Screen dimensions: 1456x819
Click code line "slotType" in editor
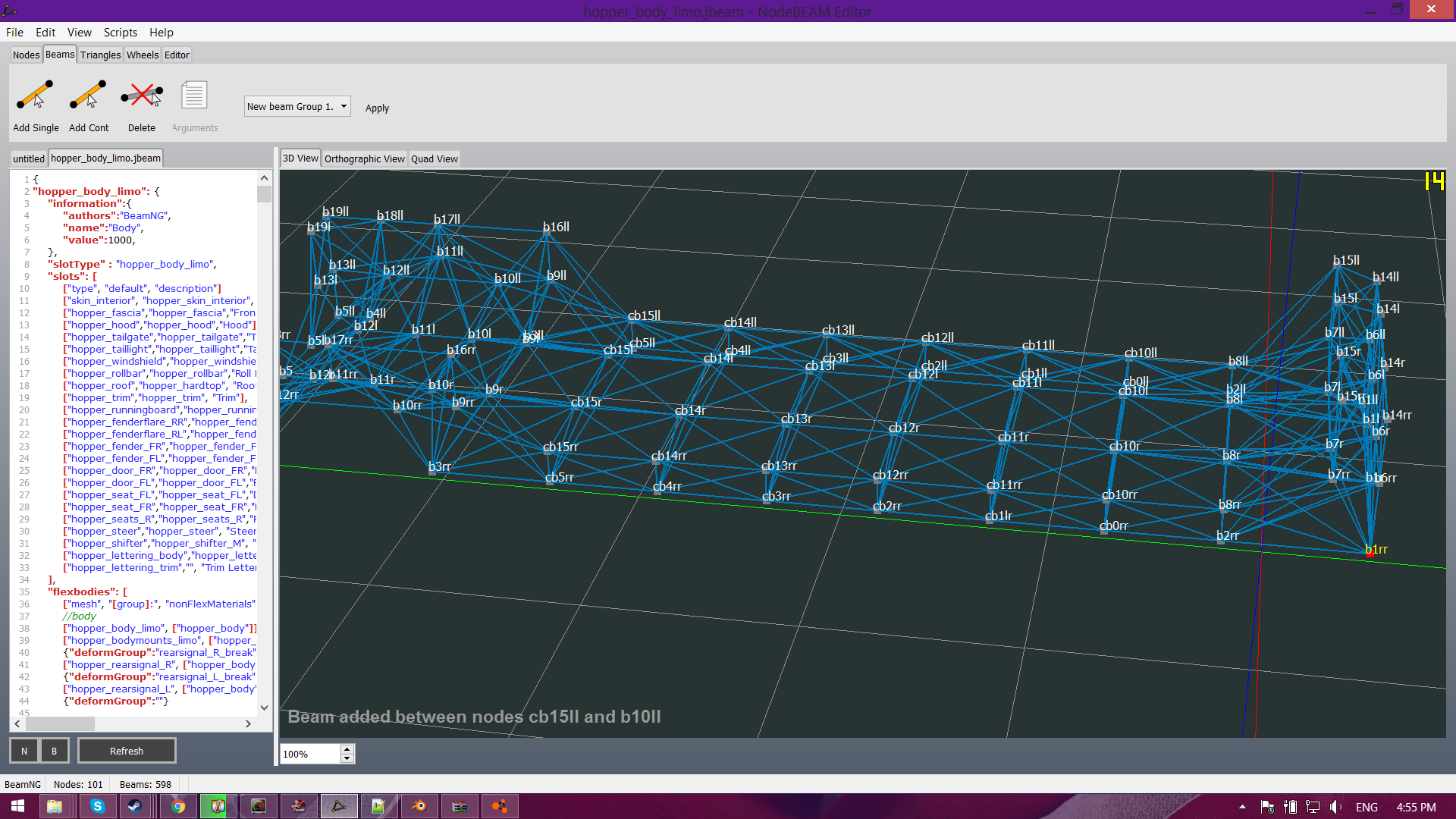[132, 264]
